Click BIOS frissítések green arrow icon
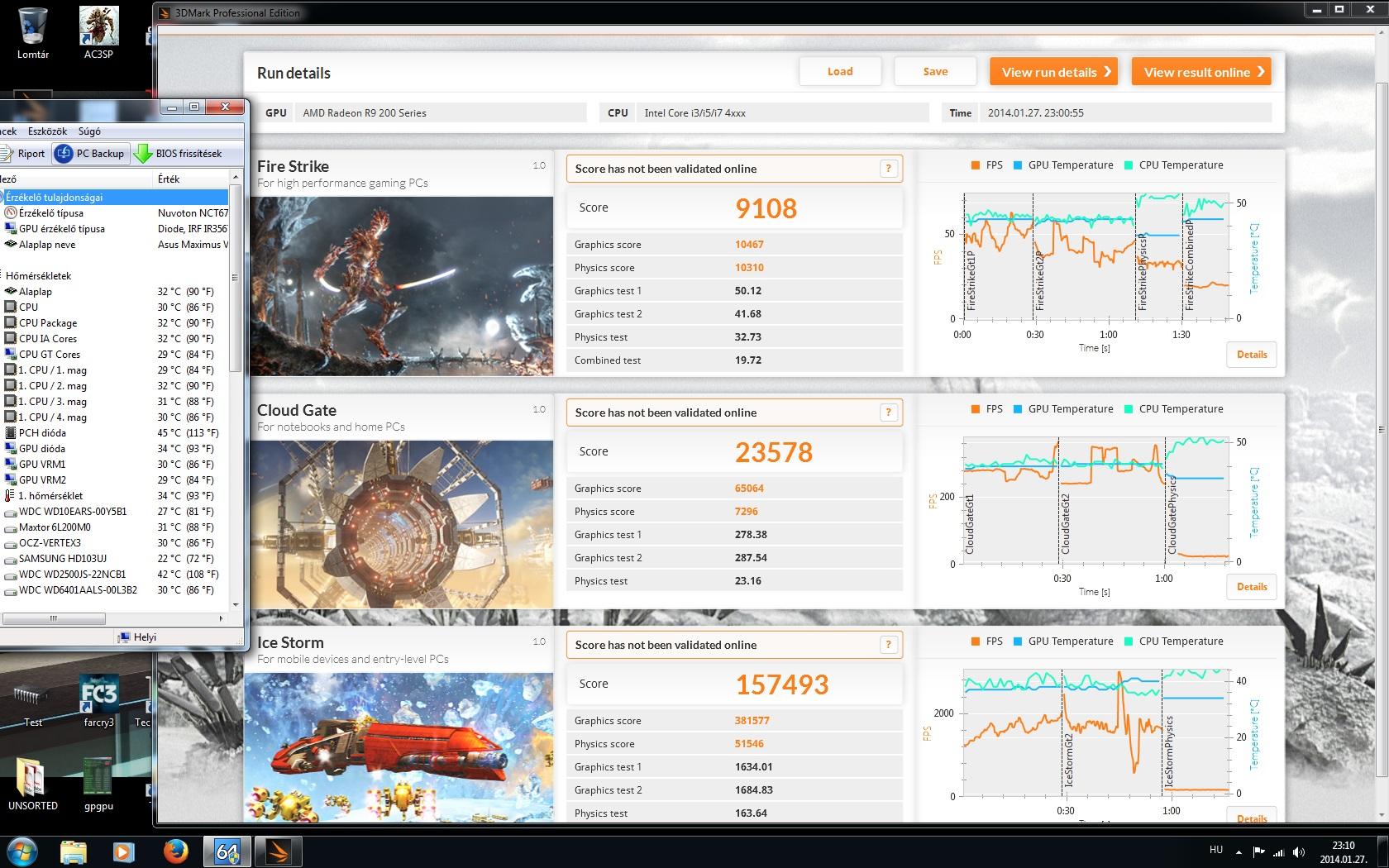1389x868 pixels. coord(143,154)
